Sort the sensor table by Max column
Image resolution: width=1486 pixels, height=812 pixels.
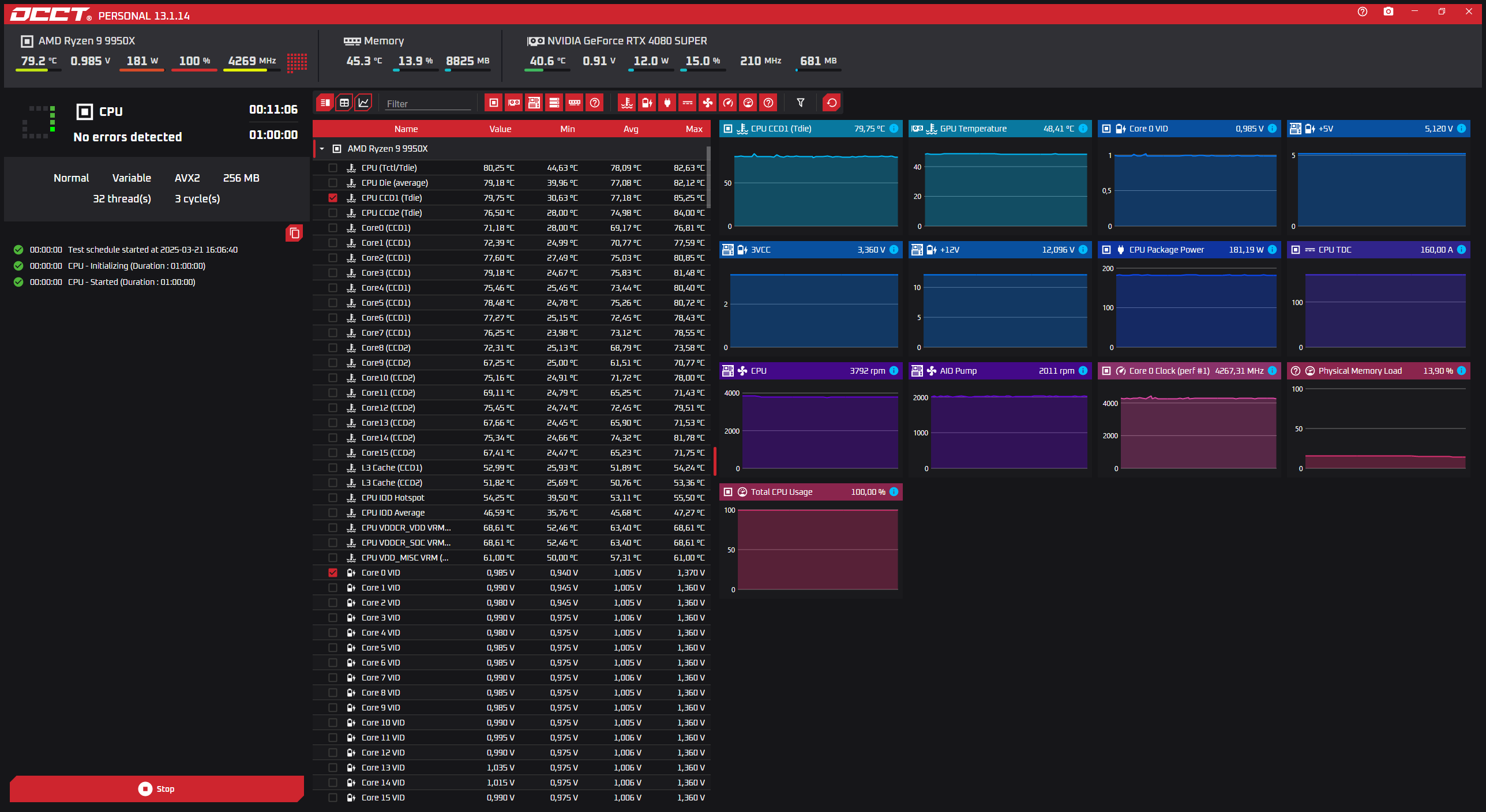pos(693,129)
